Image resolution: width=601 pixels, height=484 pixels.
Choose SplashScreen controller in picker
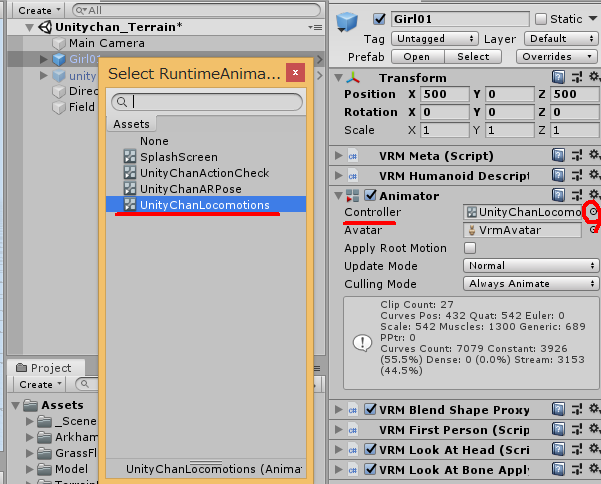tap(206, 157)
